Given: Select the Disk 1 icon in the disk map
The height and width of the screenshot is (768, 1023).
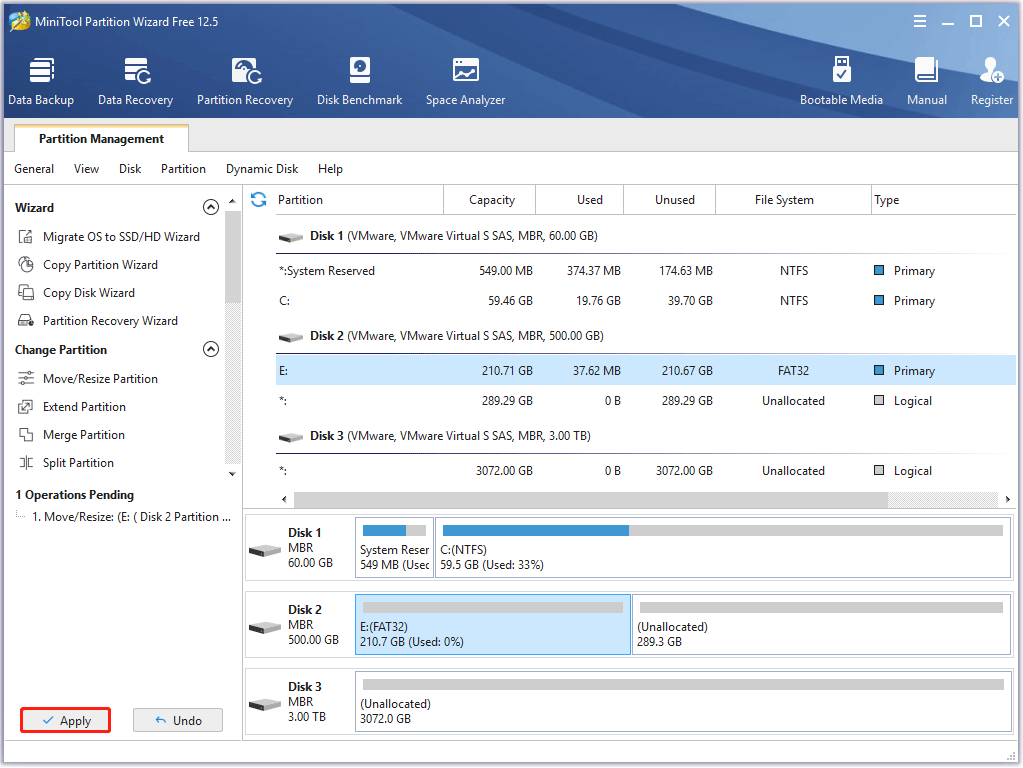Looking at the screenshot, I should [x=265, y=551].
